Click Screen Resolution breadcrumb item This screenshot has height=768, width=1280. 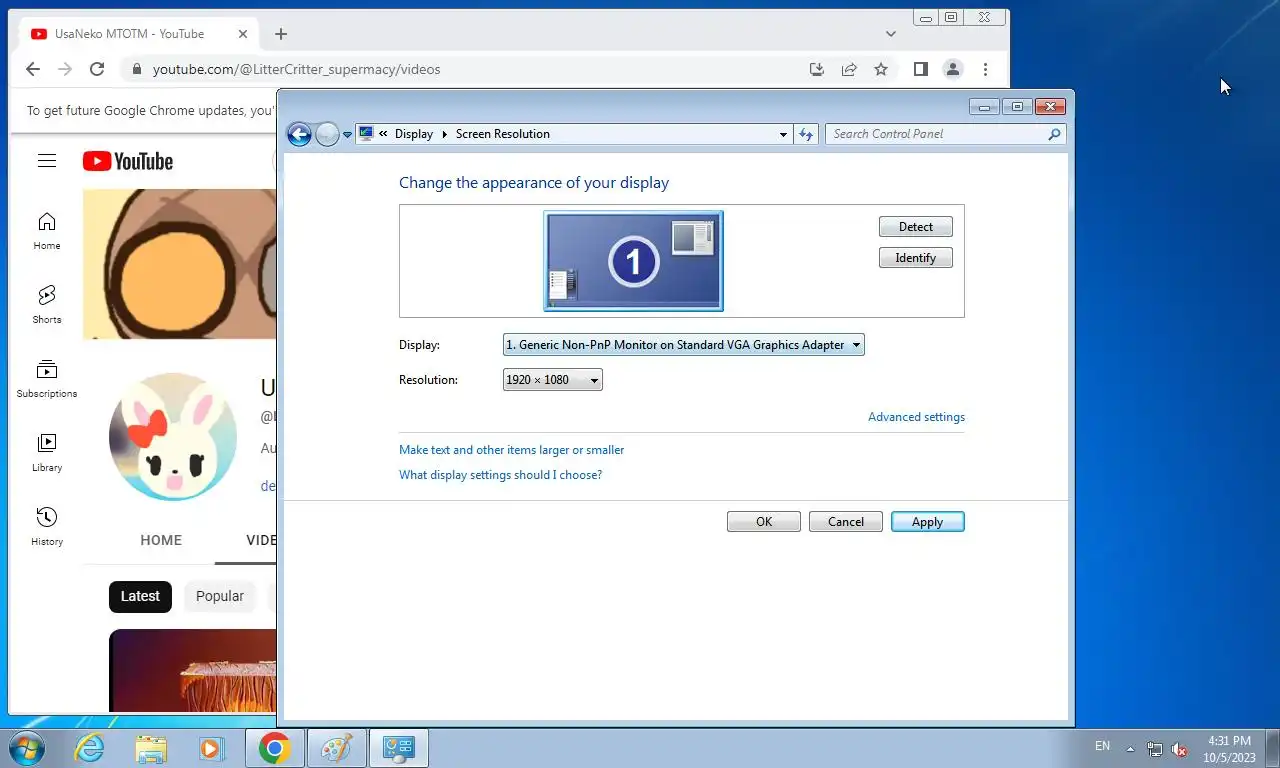pyautogui.click(x=503, y=134)
